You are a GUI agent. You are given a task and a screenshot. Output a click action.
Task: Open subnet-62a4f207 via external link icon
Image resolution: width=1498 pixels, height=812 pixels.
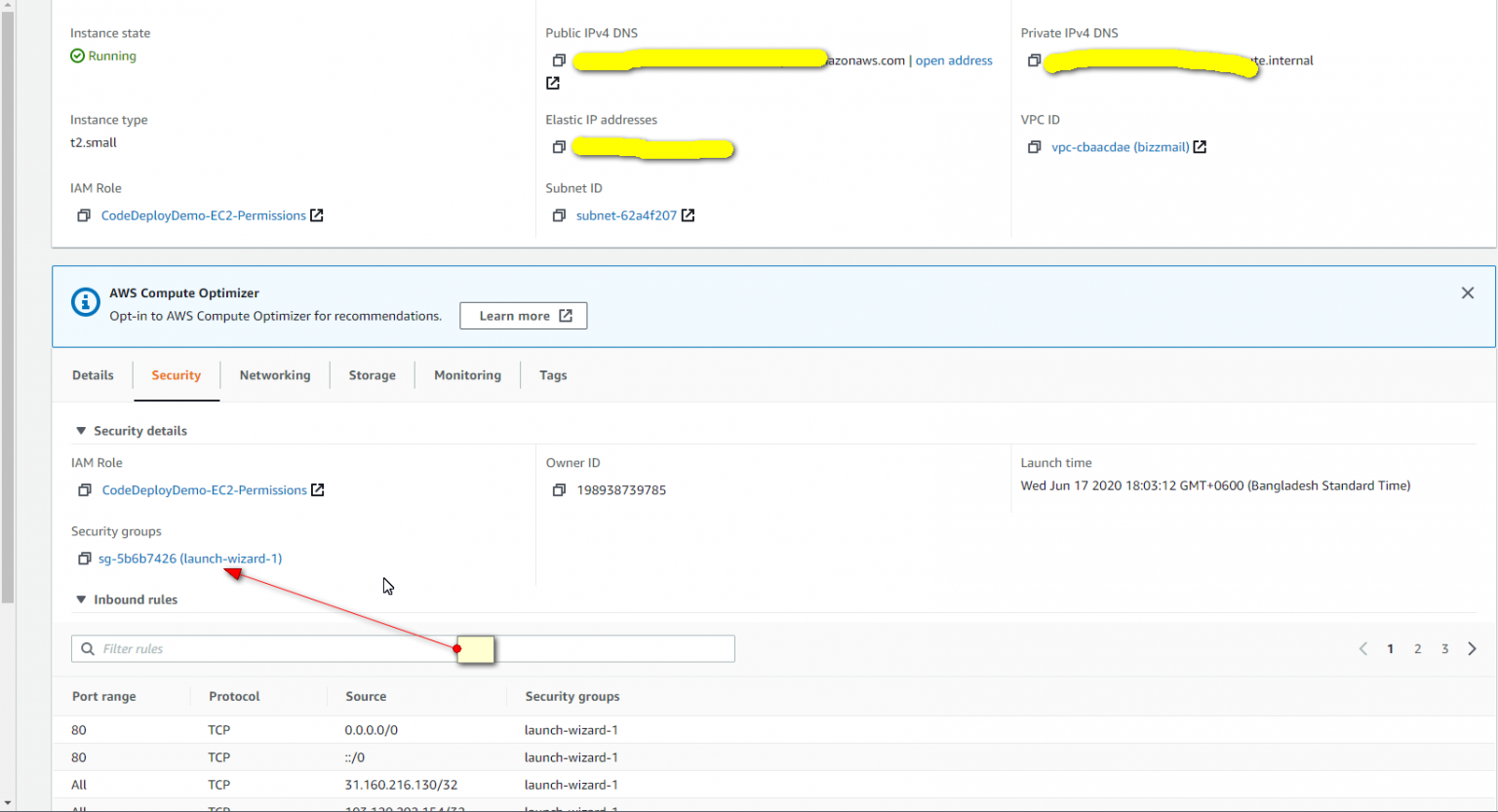coord(689,215)
